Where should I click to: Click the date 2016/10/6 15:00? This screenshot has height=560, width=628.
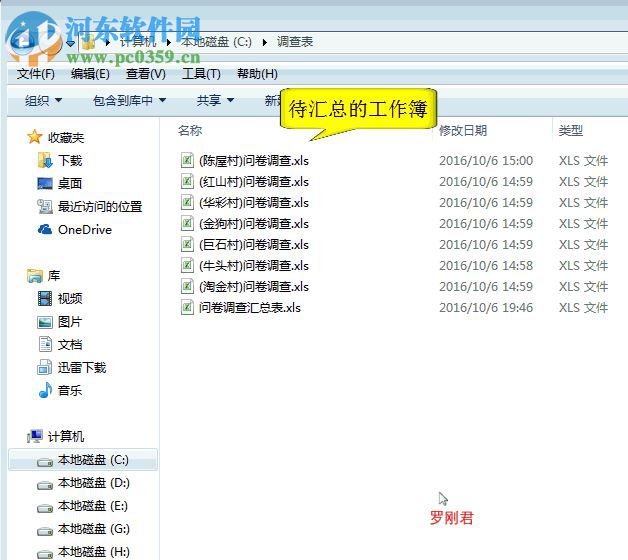pyautogui.click(x=486, y=161)
